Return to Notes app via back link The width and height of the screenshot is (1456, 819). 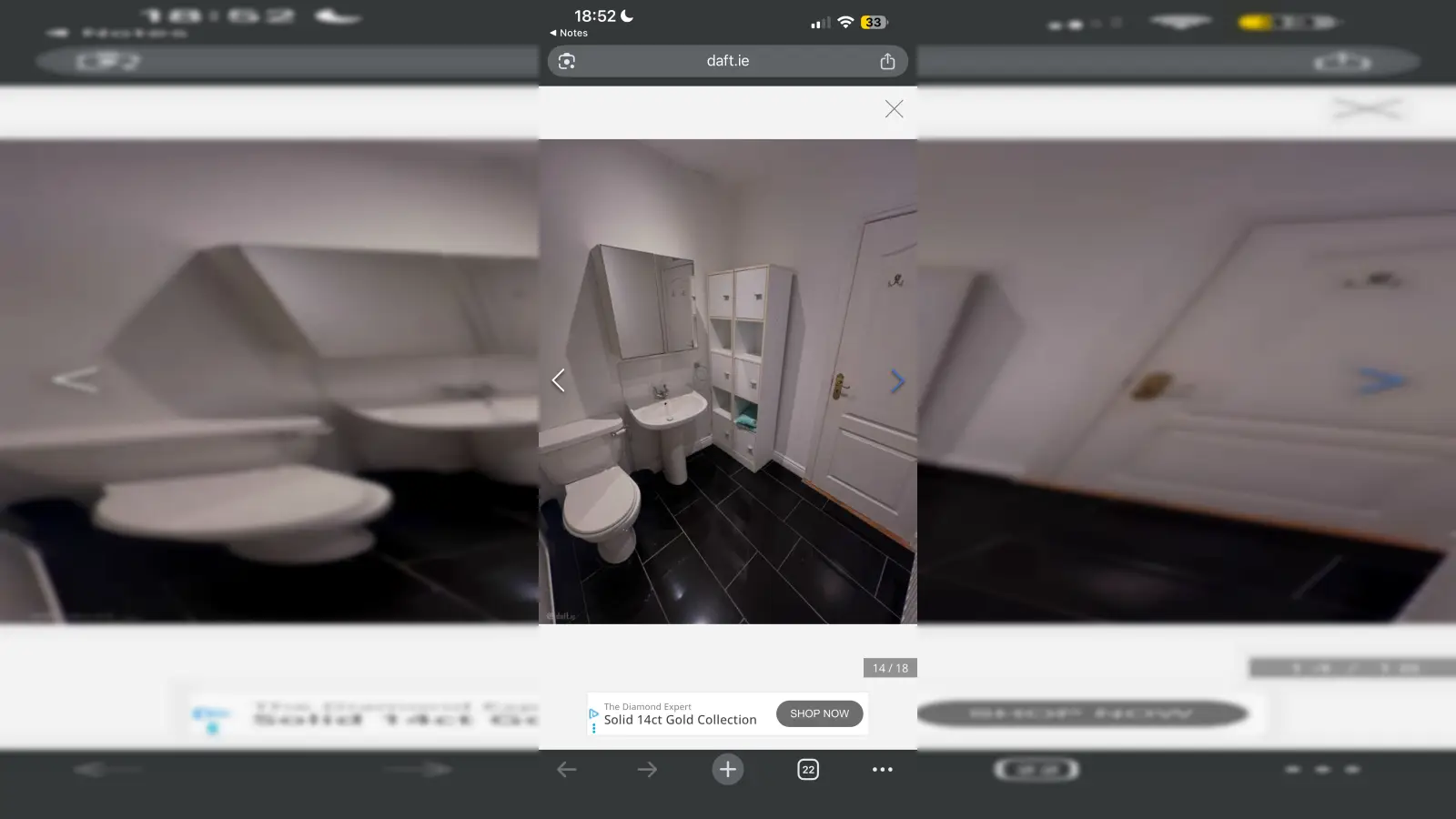coord(569,33)
